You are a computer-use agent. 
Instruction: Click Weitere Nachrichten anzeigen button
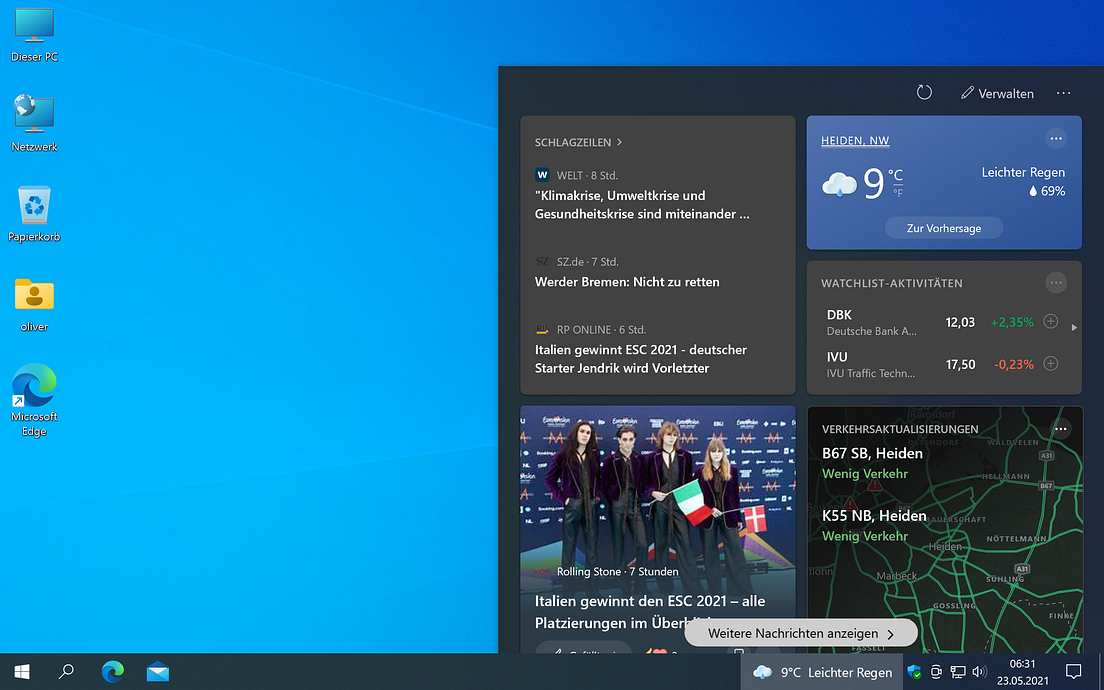pyautogui.click(x=801, y=633)
